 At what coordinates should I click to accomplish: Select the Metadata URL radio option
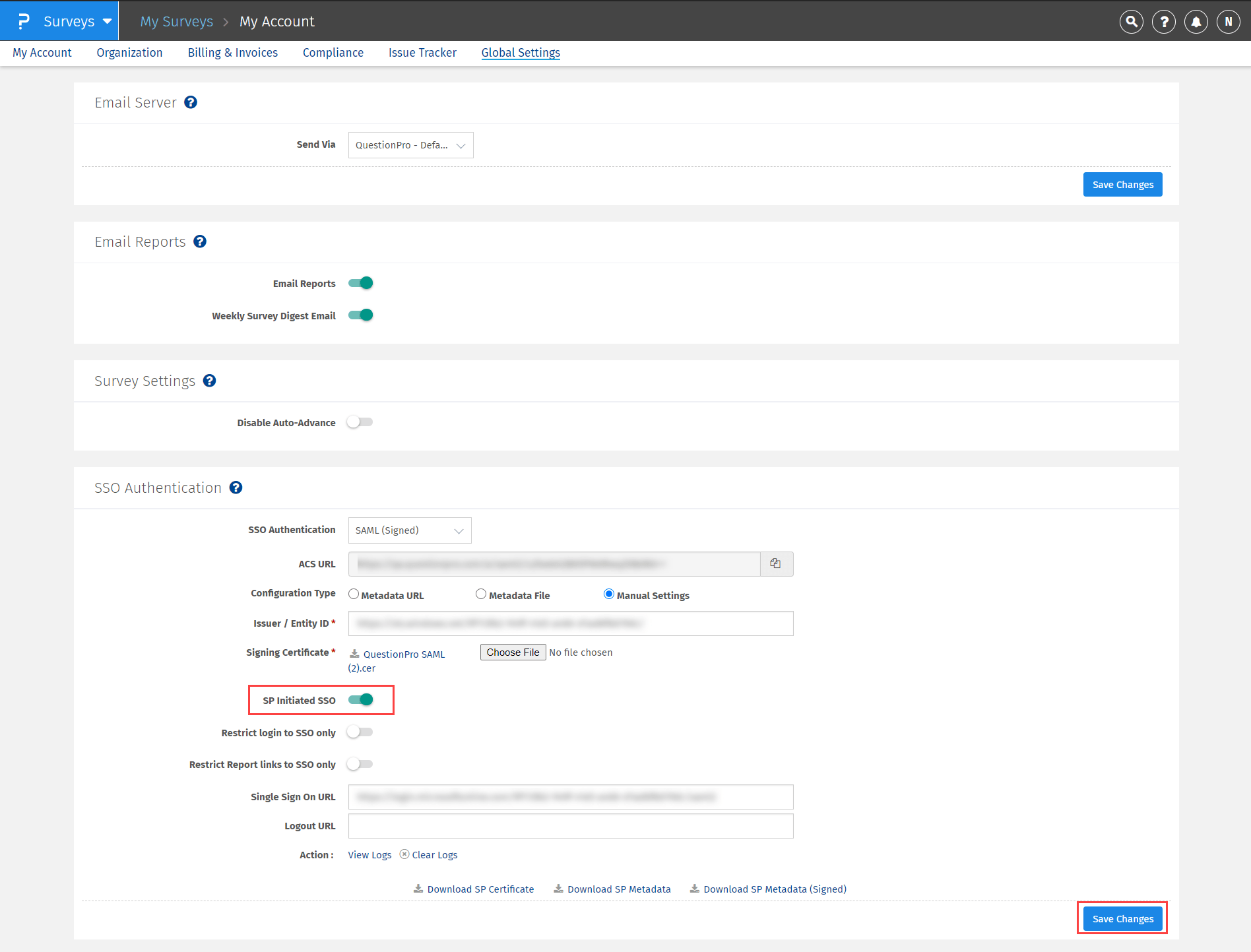coord(354,594)
